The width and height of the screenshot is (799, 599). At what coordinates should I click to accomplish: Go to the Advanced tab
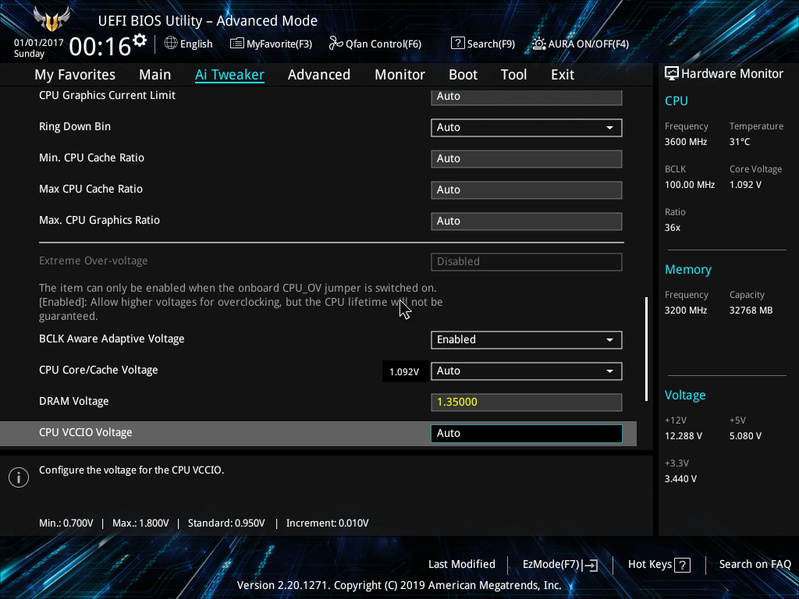319,75
